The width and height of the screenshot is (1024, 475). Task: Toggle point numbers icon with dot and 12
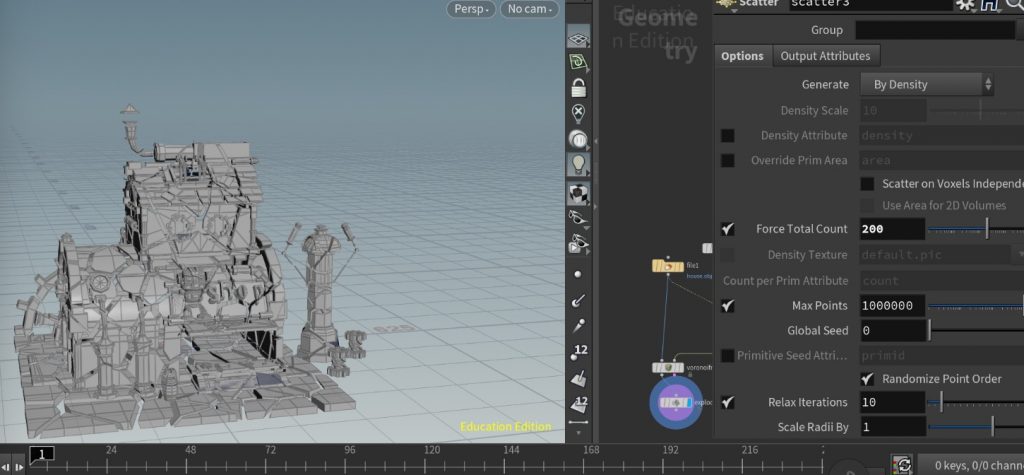coord(578,352)
